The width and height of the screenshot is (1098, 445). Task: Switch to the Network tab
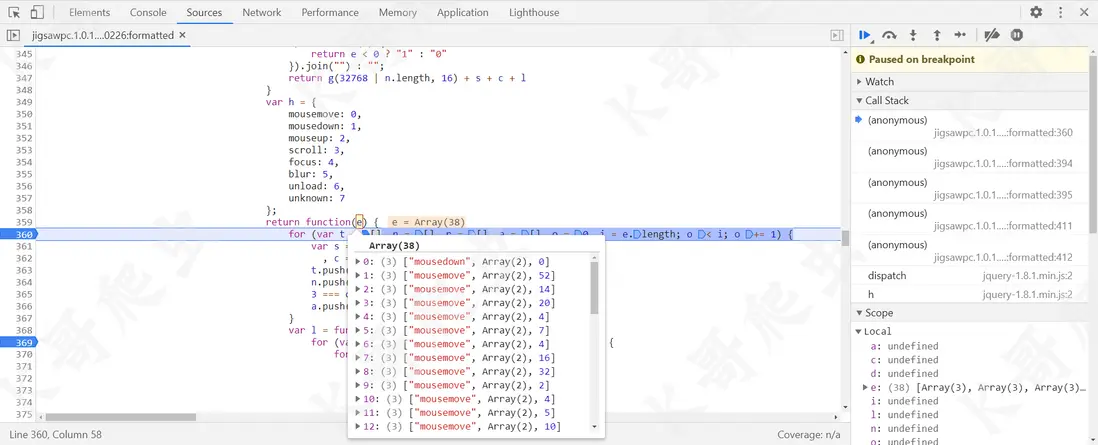[261, 12]
